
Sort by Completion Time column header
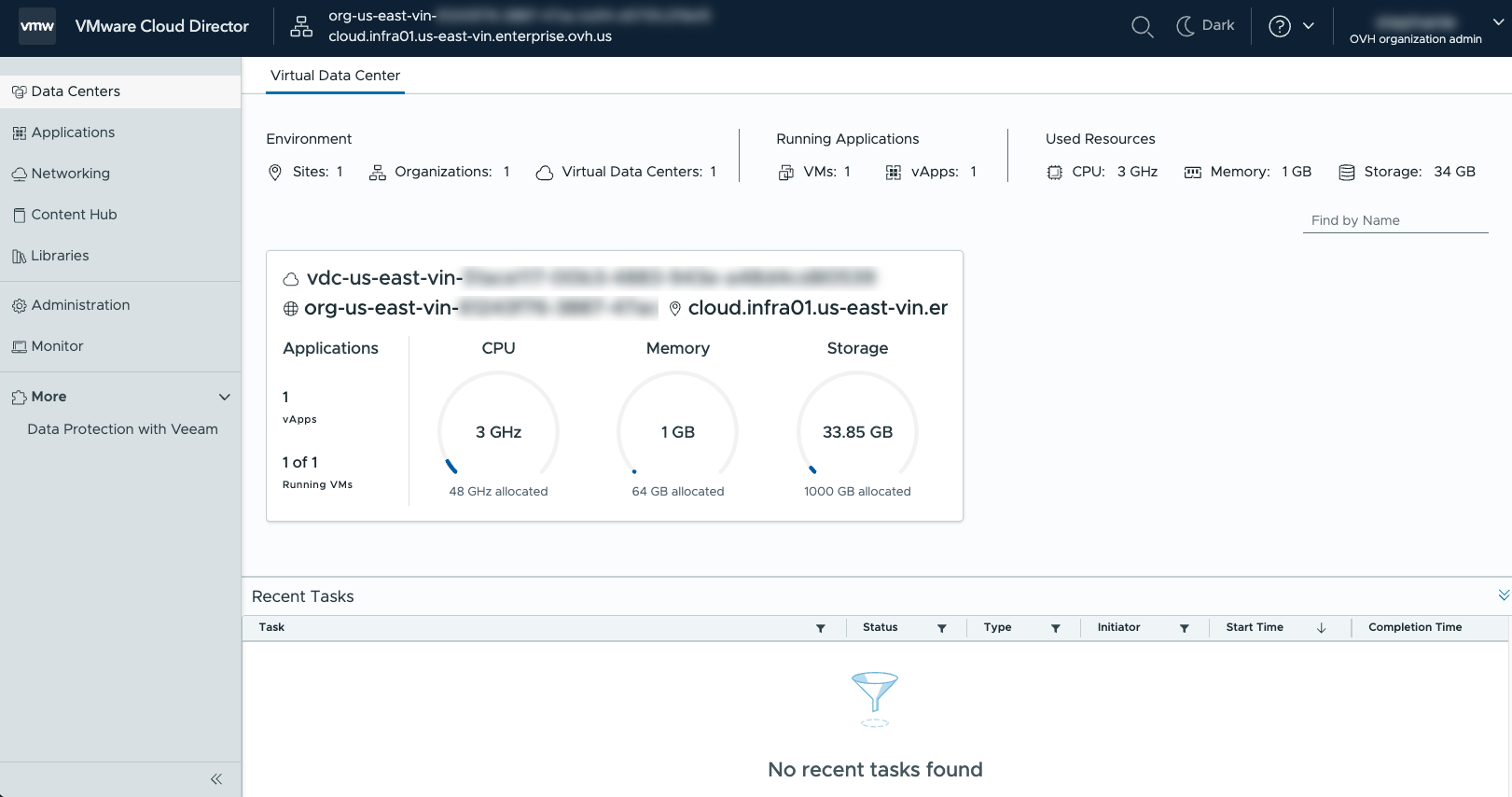pos(1415,627)
